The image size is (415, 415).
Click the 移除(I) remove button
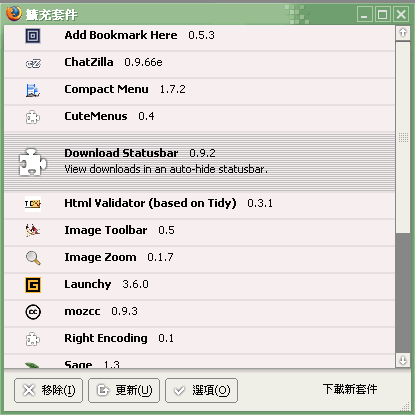pos(48,390)
